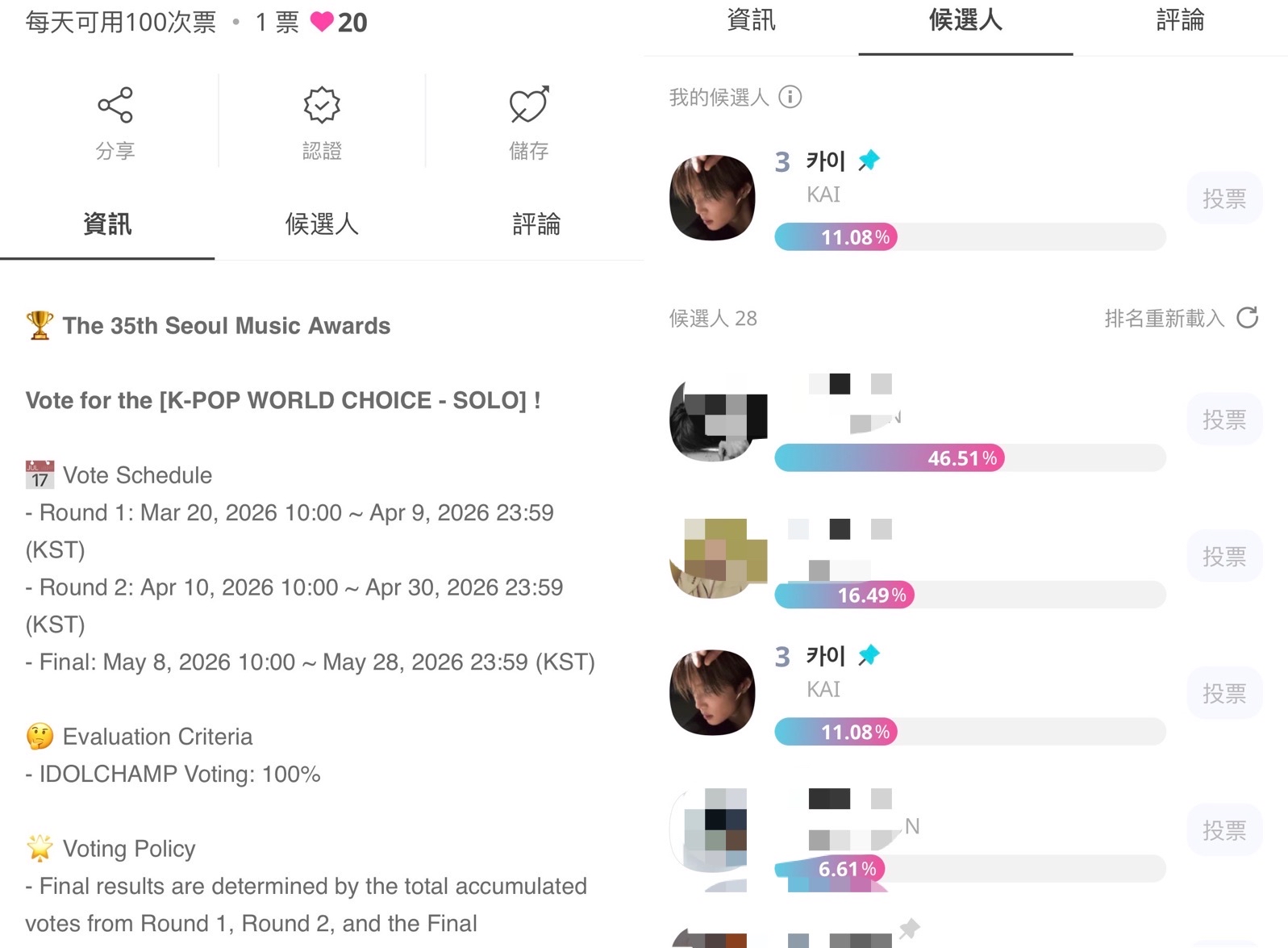
Task: Click the 46.51% vote progress bar
Action: click(969, 458)
